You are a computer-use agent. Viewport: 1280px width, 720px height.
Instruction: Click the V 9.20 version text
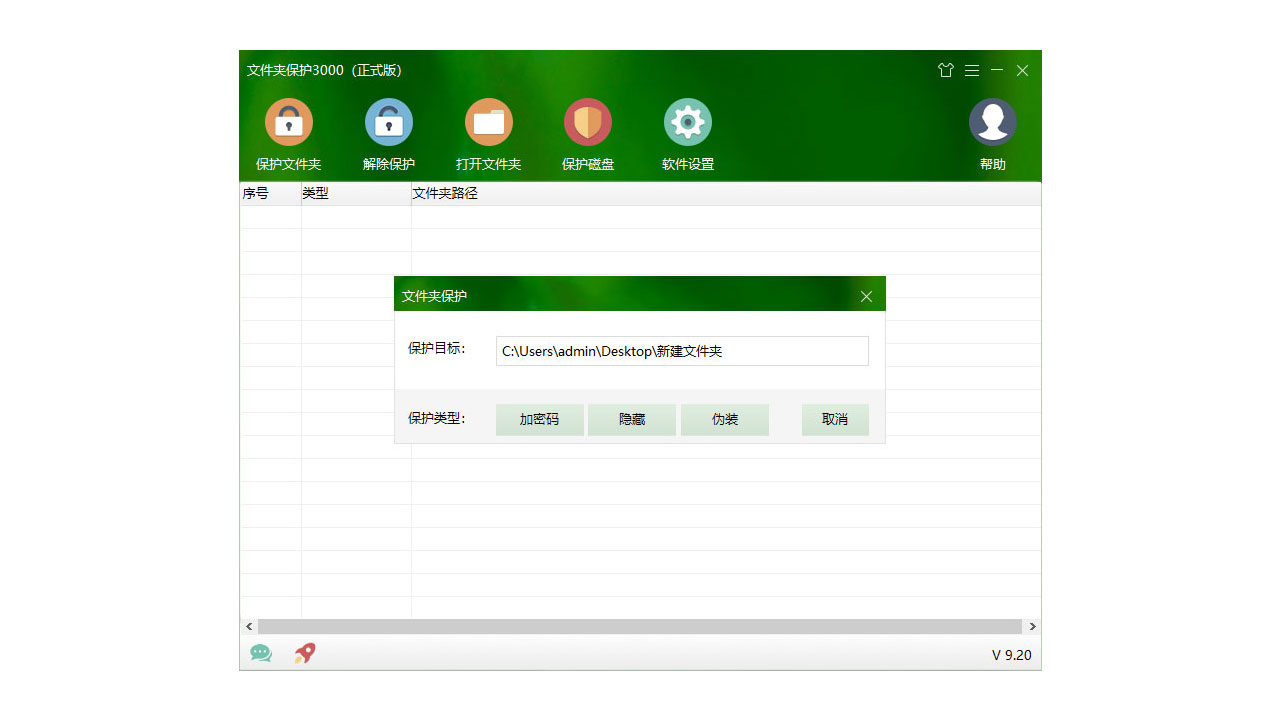(1011, 655)
